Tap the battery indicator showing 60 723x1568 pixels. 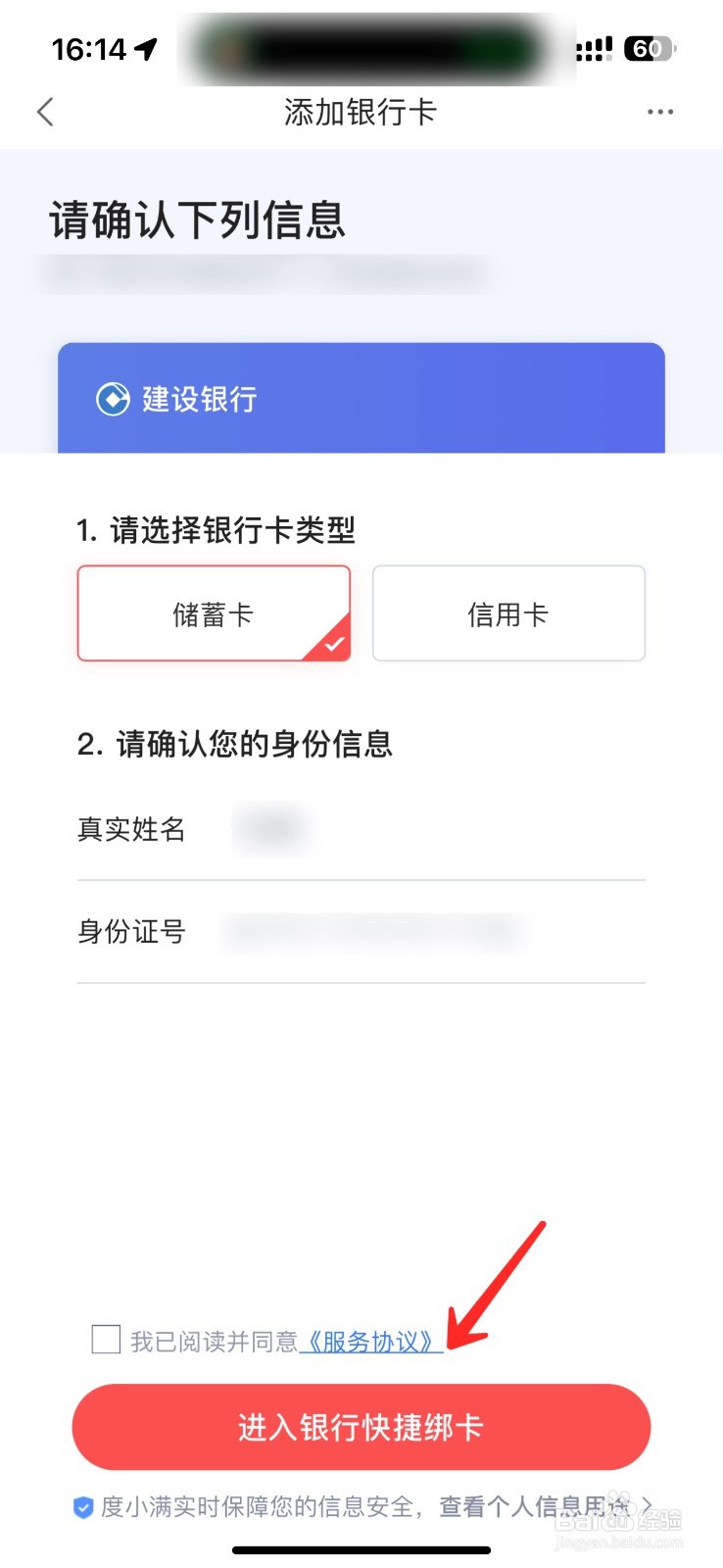pyautogui.click(x=649, y=49)
